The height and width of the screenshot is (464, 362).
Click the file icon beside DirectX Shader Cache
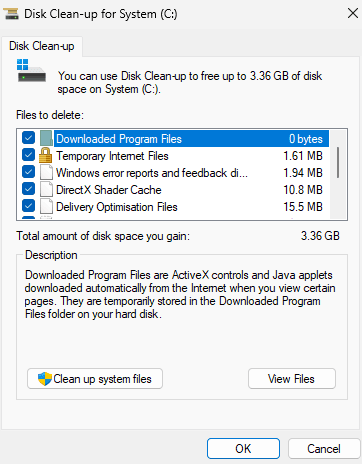click(x=46, y=190)
